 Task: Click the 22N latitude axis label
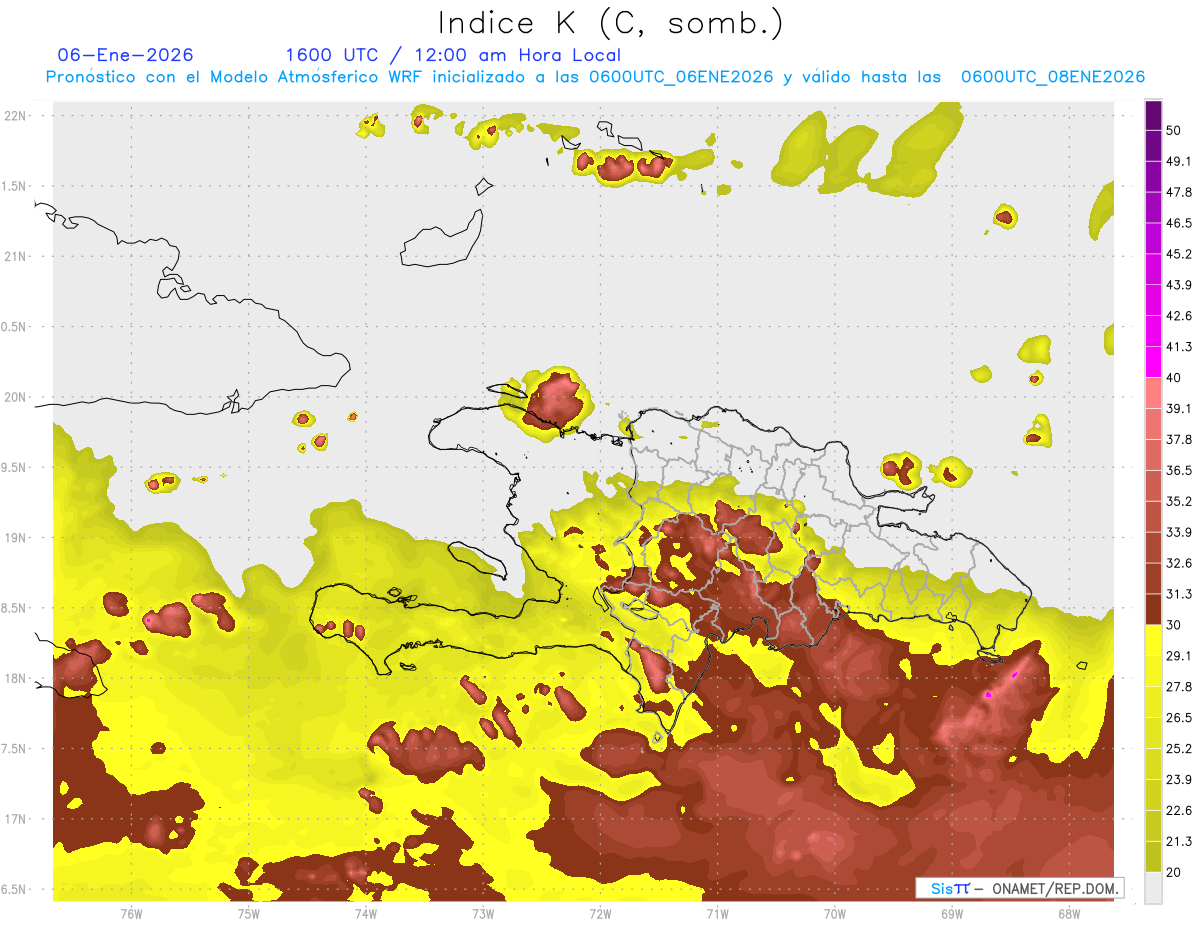pyautogui.click(x=17, y=115)
